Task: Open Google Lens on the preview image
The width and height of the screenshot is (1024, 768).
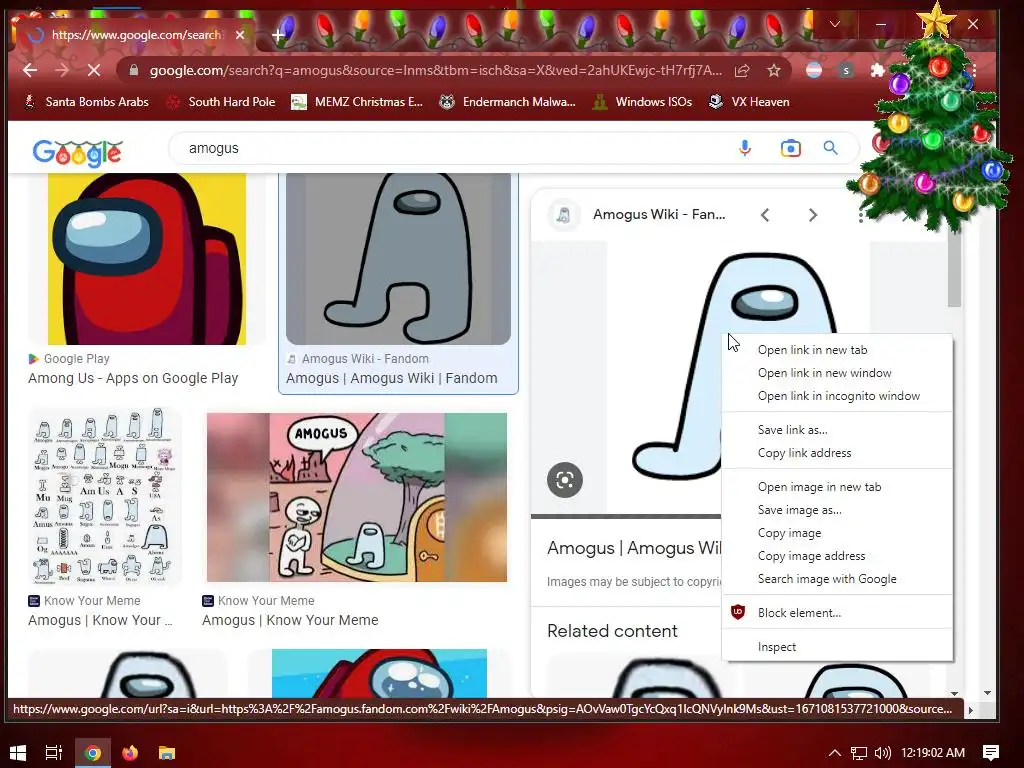Action: [565, 480]
